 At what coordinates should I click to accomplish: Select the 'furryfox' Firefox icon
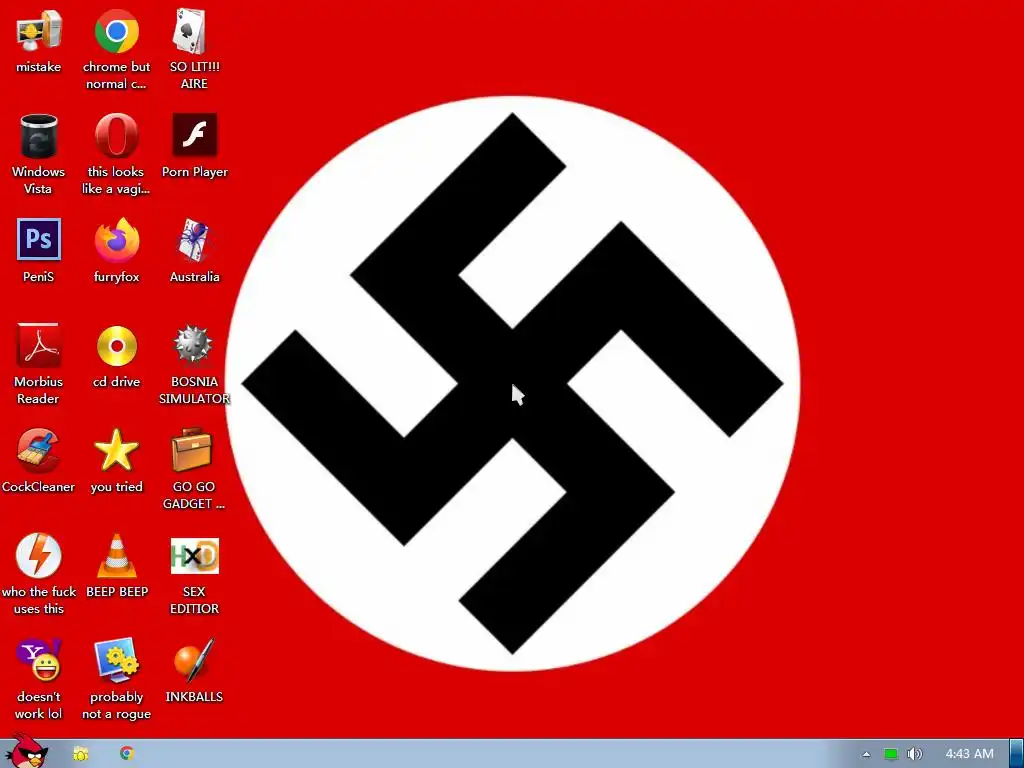[117, 240]
